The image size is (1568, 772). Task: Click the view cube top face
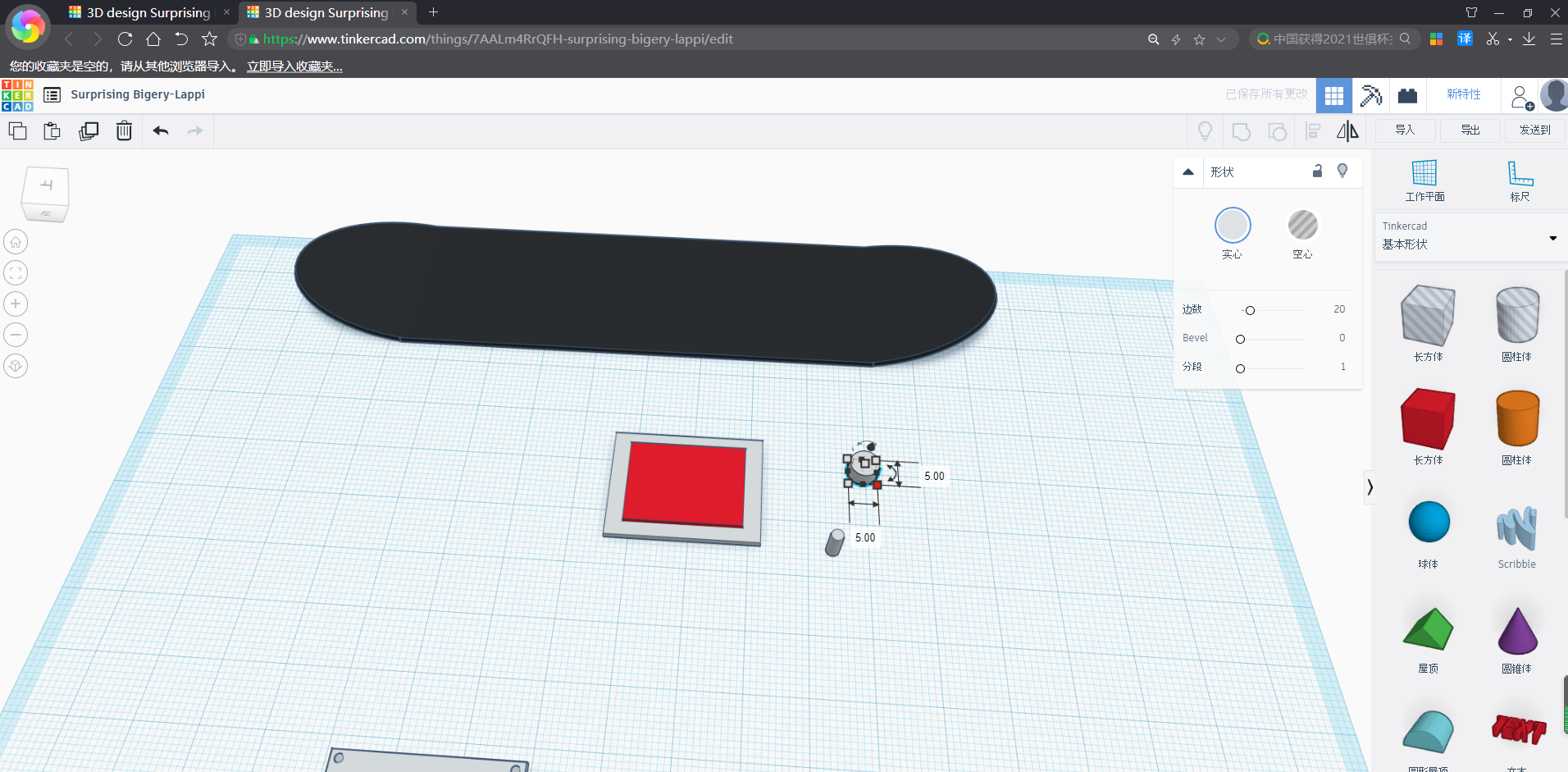[x=46, y=186]
